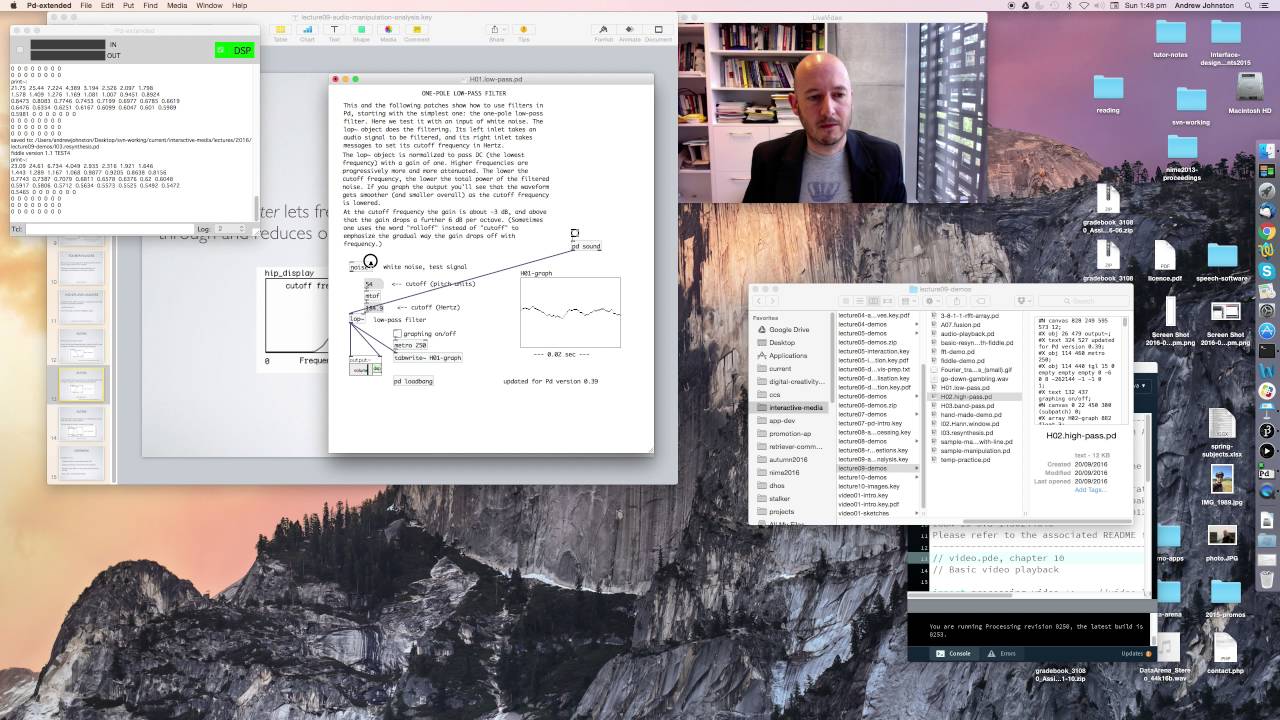Open the pd sound subpatch
This screenshot has height=720, width=1280.
tap(586, 246)
